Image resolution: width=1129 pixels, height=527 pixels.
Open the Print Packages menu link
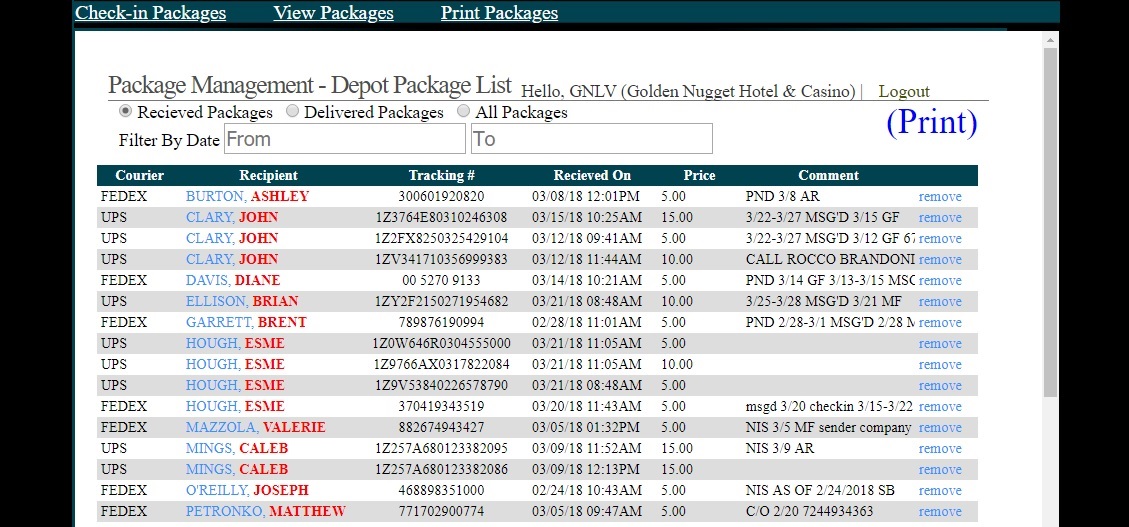499,13
